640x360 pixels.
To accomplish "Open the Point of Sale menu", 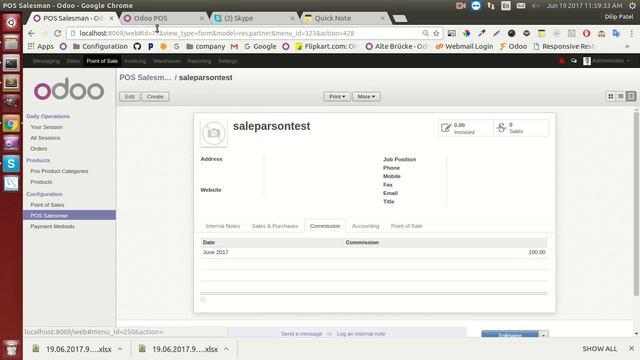I will pos(102,61).
